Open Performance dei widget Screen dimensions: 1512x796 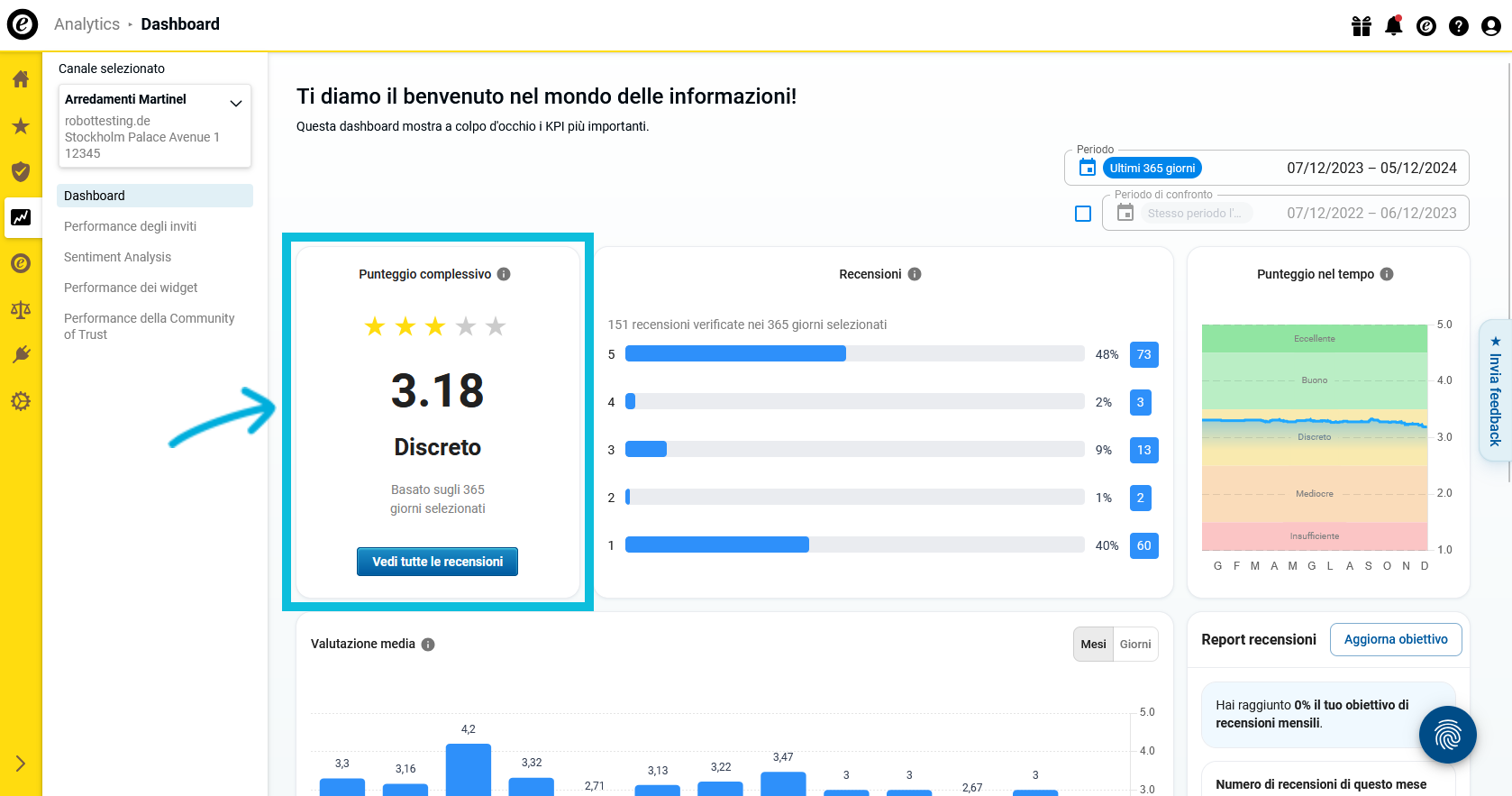click(x=132, y=288)
